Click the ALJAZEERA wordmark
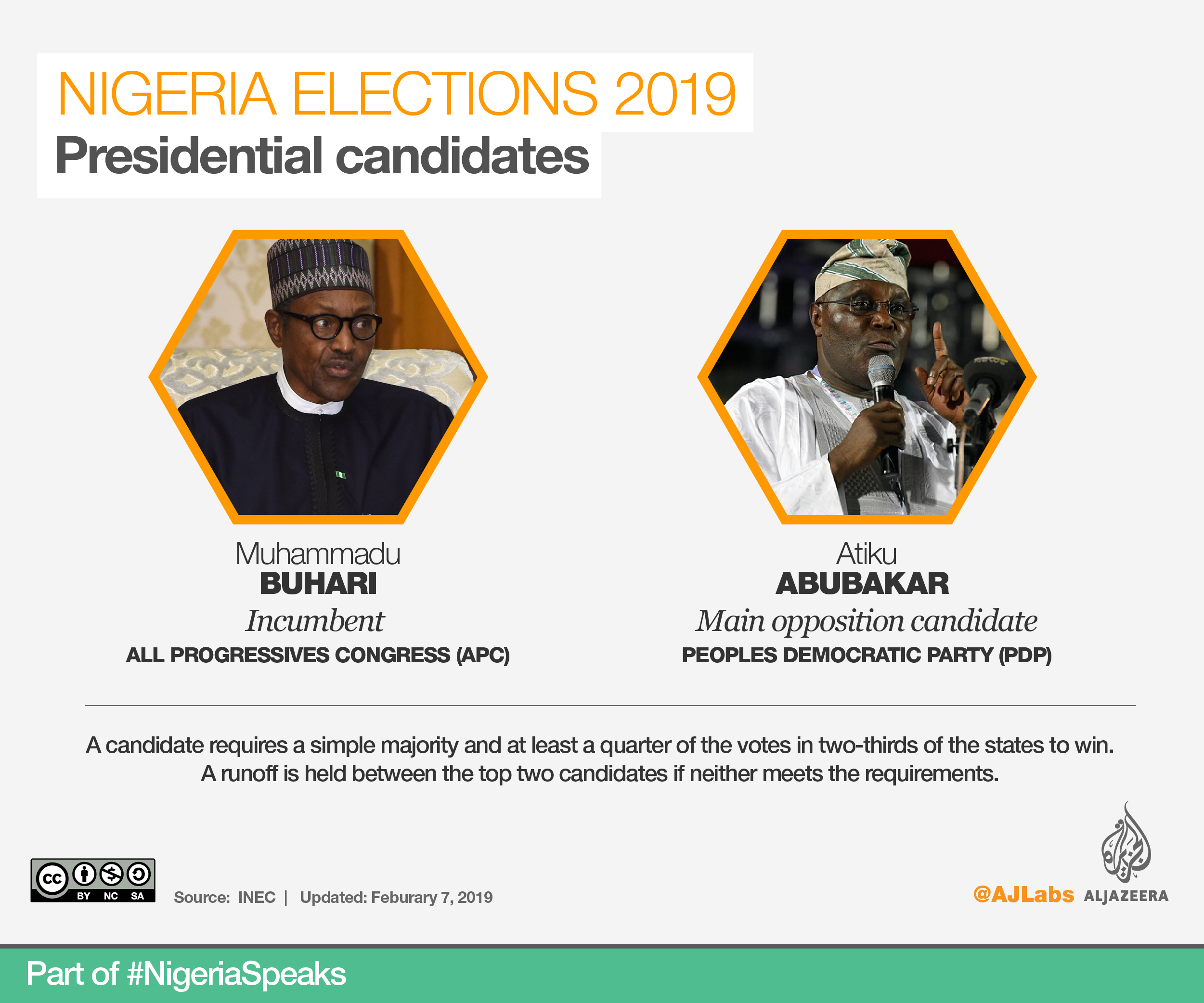Viewport: 1204px width, 1003px height. coord(1126,897)
